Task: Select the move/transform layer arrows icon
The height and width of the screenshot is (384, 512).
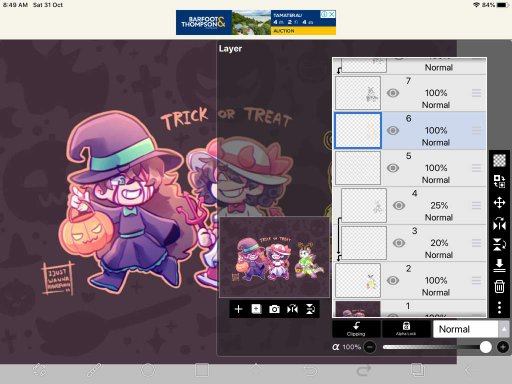Action: pyautogui.click(x=499, y=202)
